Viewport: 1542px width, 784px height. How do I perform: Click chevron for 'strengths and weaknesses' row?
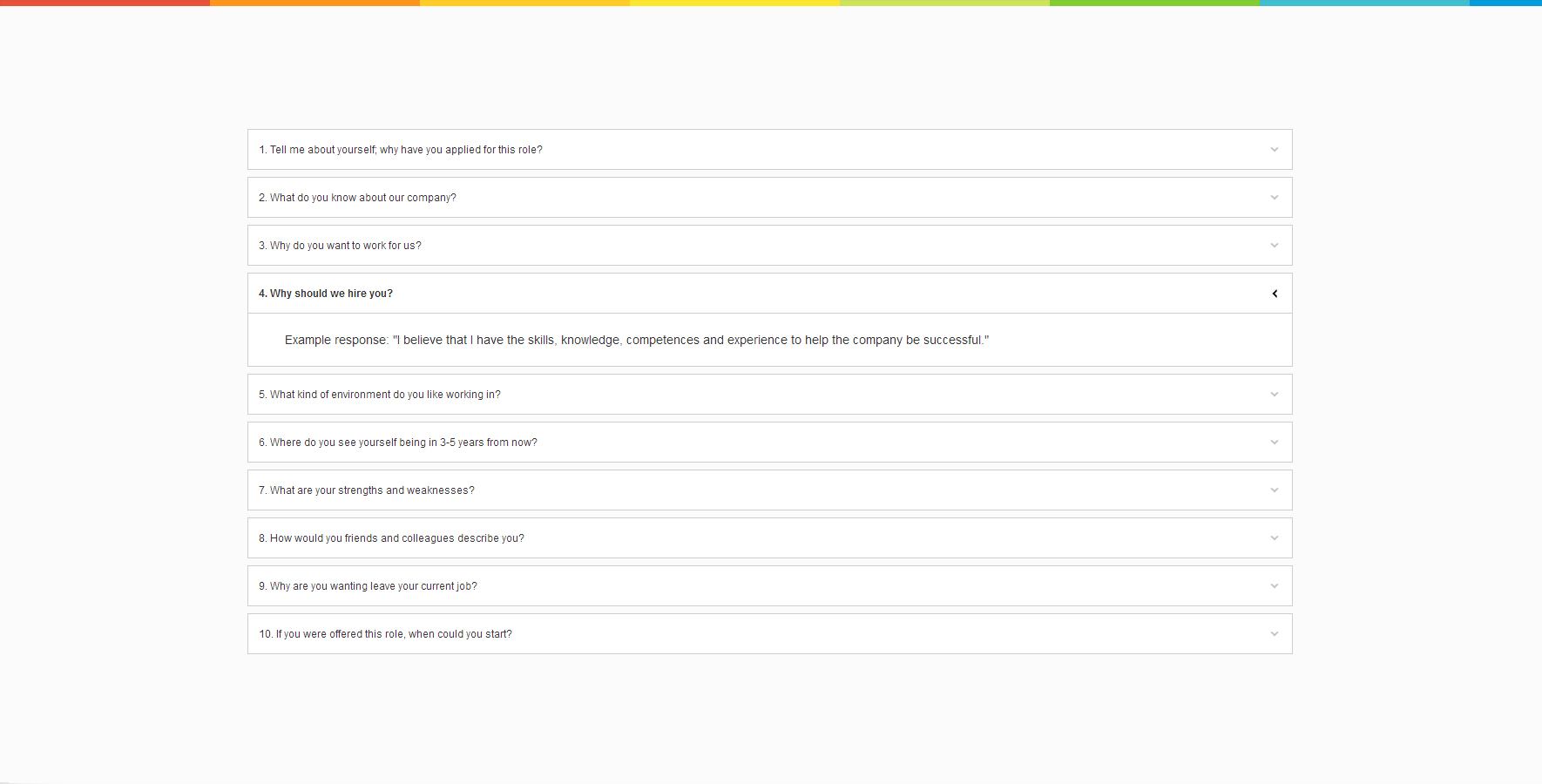click(1275, 490)
